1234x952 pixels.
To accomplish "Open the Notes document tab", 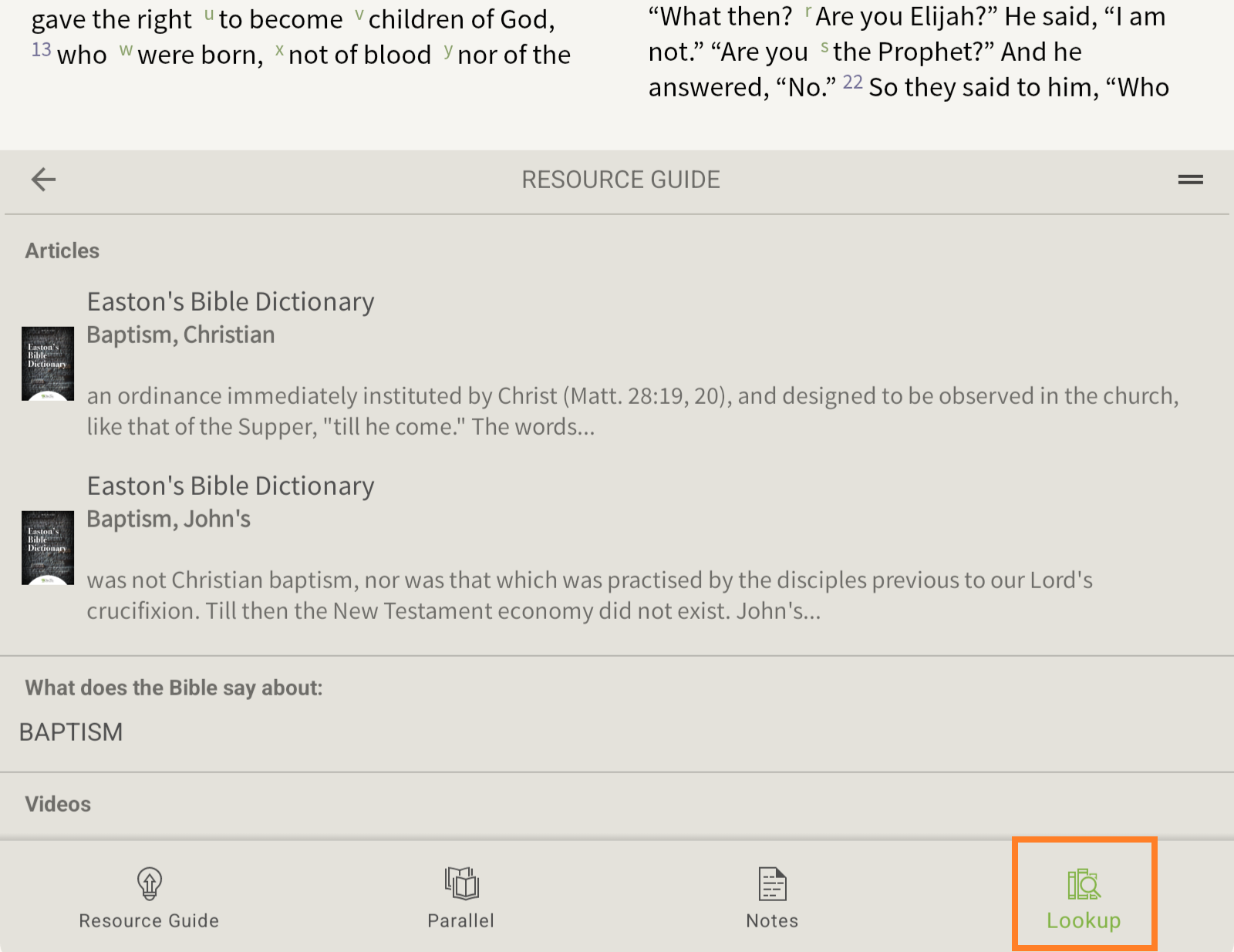I will [772, 896].
